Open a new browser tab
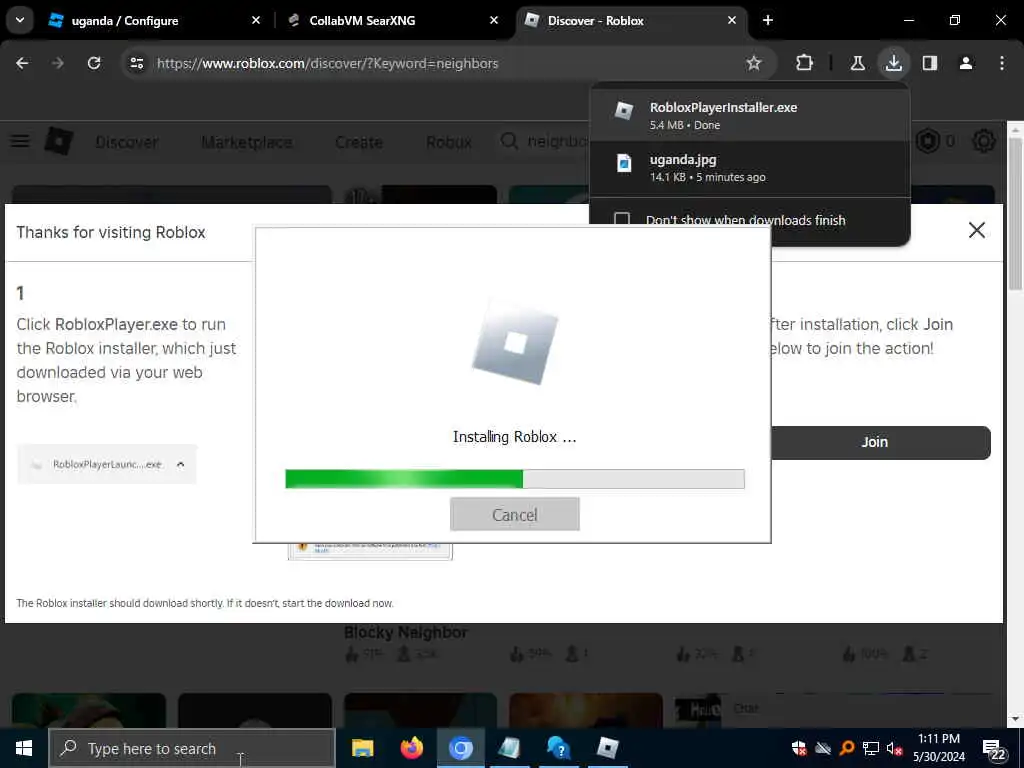Viewport: 1024px width, 768px height. [x=768, y=20]
